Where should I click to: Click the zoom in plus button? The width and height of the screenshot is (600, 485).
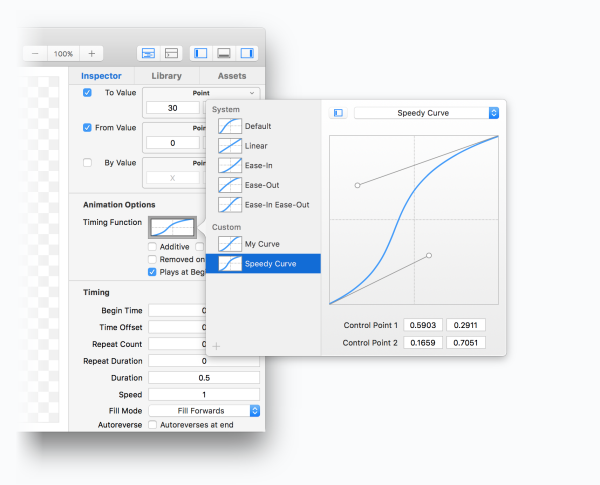click(x=91, y=53)
